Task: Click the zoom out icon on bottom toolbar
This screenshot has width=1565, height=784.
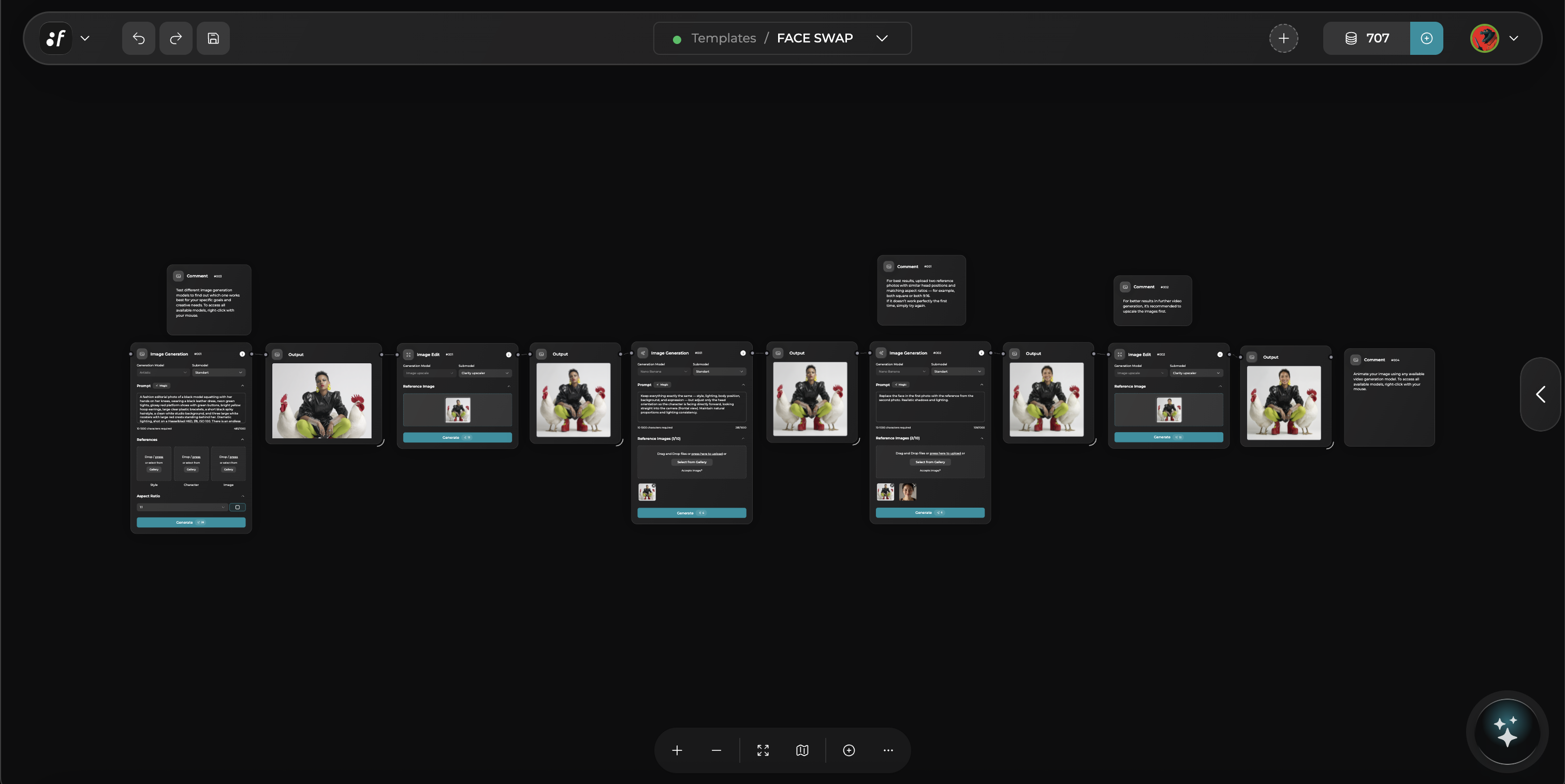Action: (716, 750)
